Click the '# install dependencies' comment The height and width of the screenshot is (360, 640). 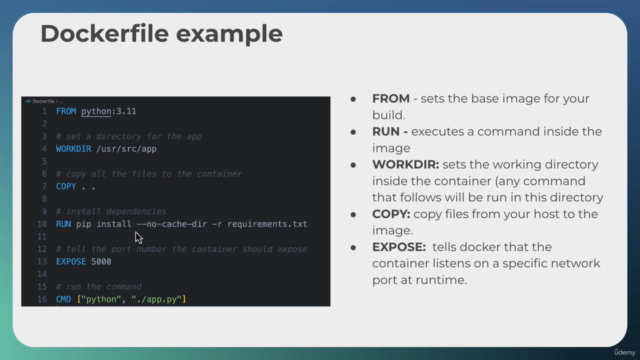(x=111, y=211)
